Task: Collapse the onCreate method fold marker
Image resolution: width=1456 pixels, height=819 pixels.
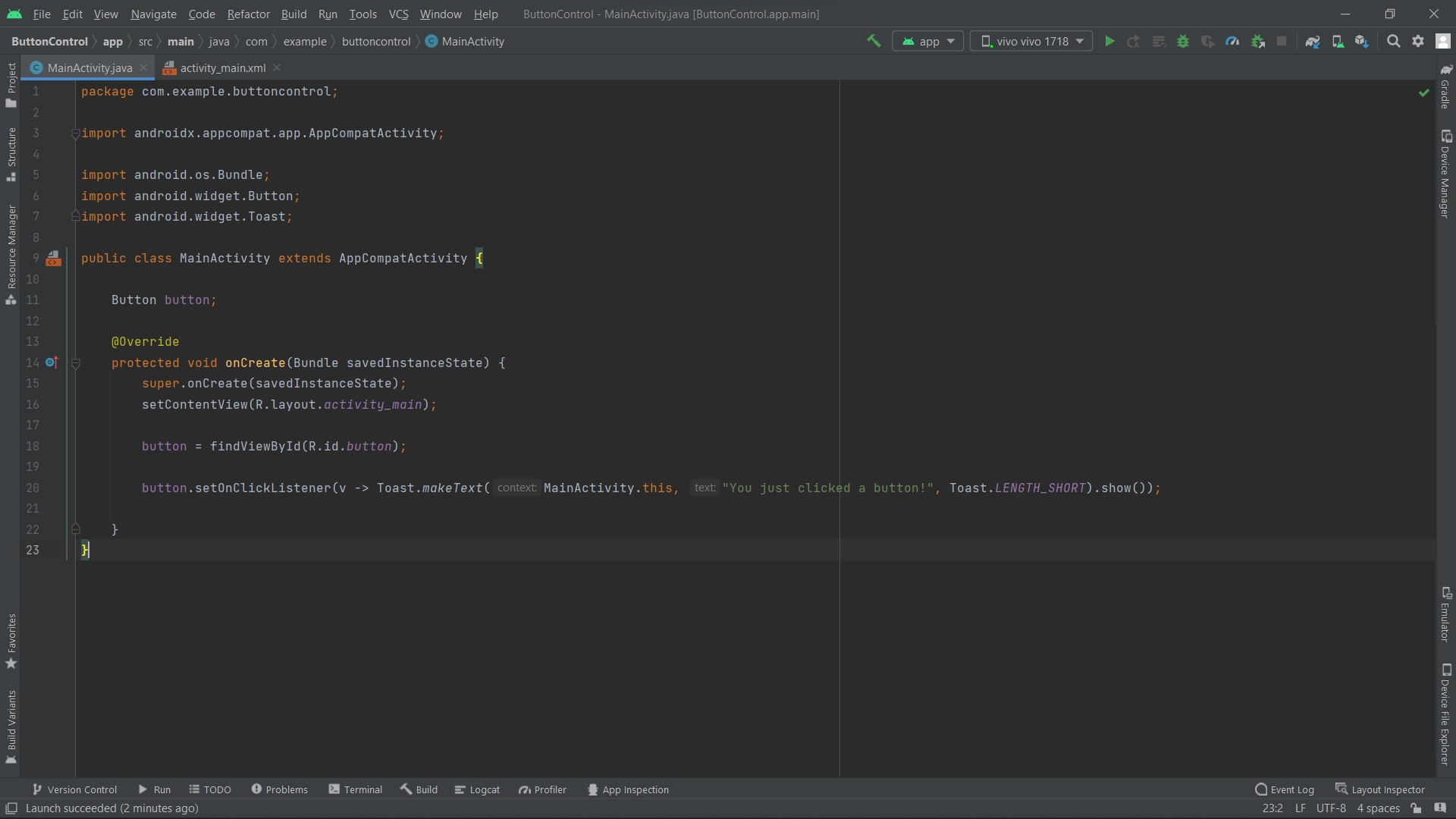Action: click(x=76, y=363)
